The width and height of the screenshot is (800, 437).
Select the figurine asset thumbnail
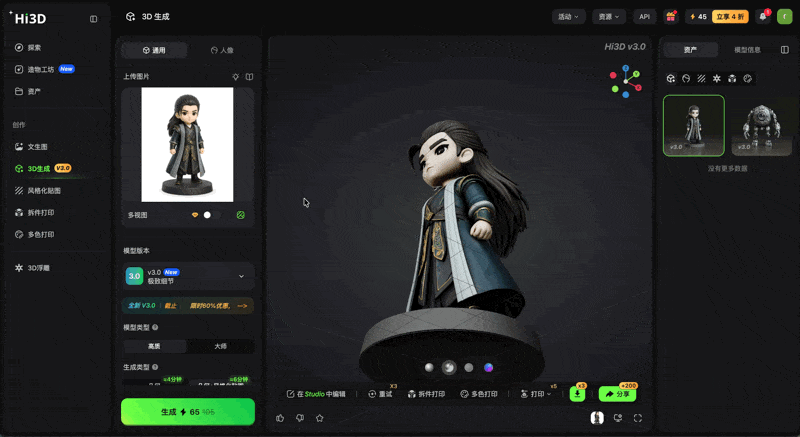coord(694,125)
